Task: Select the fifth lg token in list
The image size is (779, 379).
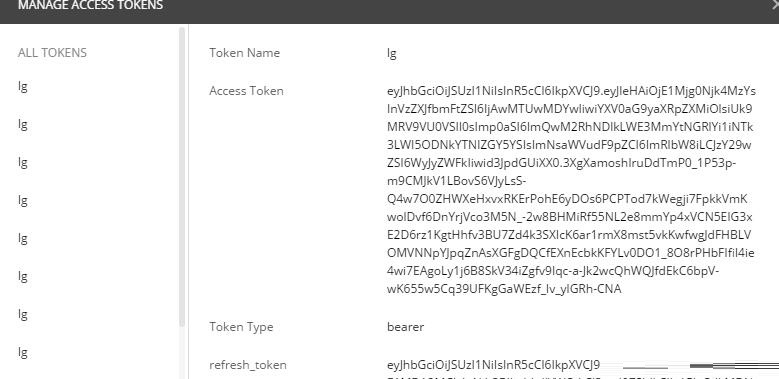Action: [23, 239]
